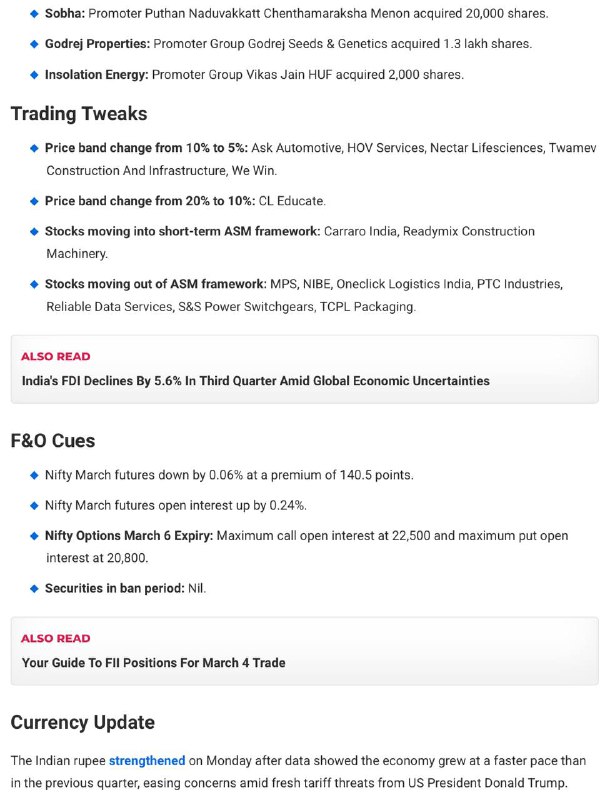Click the second ALSO READ label
This screenshot has width=610, height=800.
(x=56, y=639)
